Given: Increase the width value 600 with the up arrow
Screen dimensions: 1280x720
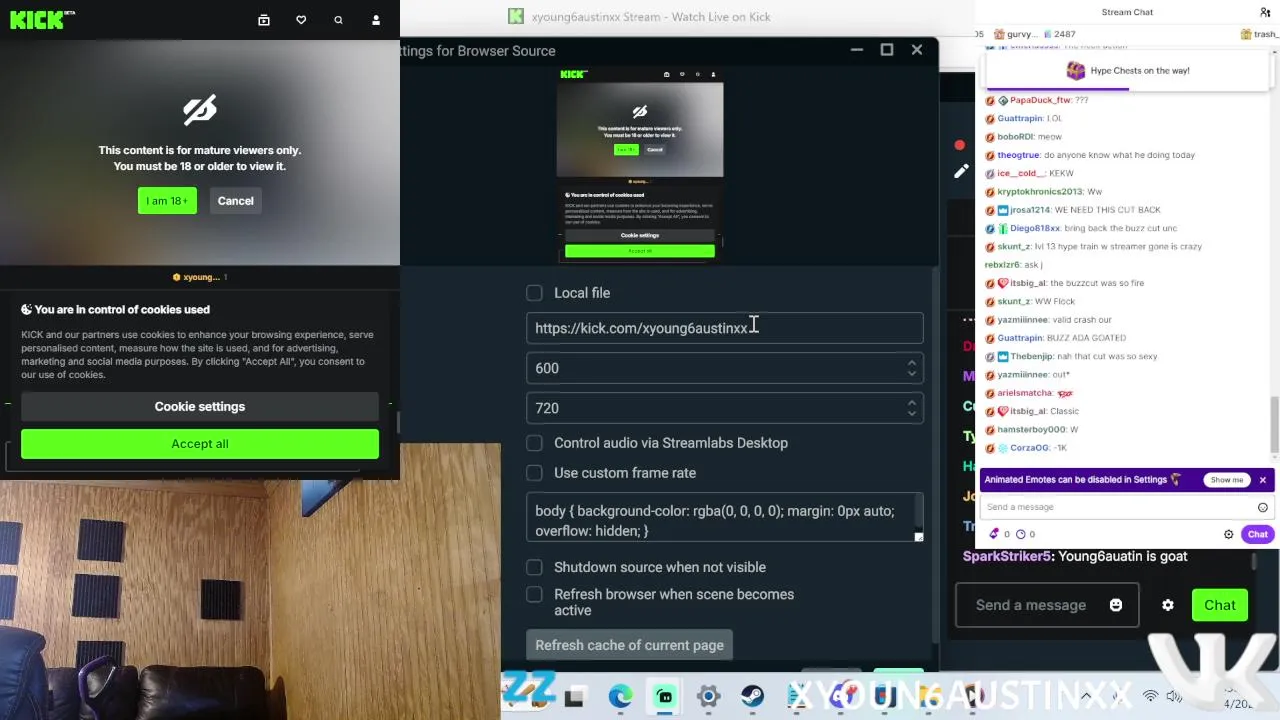Looking at the screenshot, I should pos(912,363).
